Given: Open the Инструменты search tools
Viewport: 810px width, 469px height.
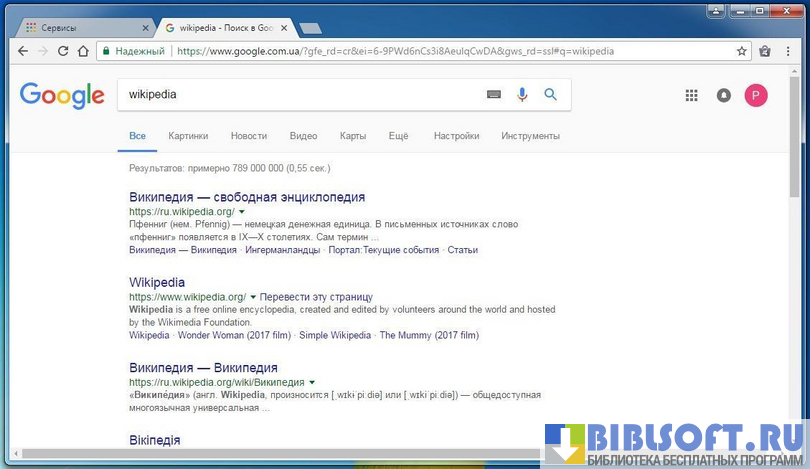Looking at the screenshot, I should [530, 136].
